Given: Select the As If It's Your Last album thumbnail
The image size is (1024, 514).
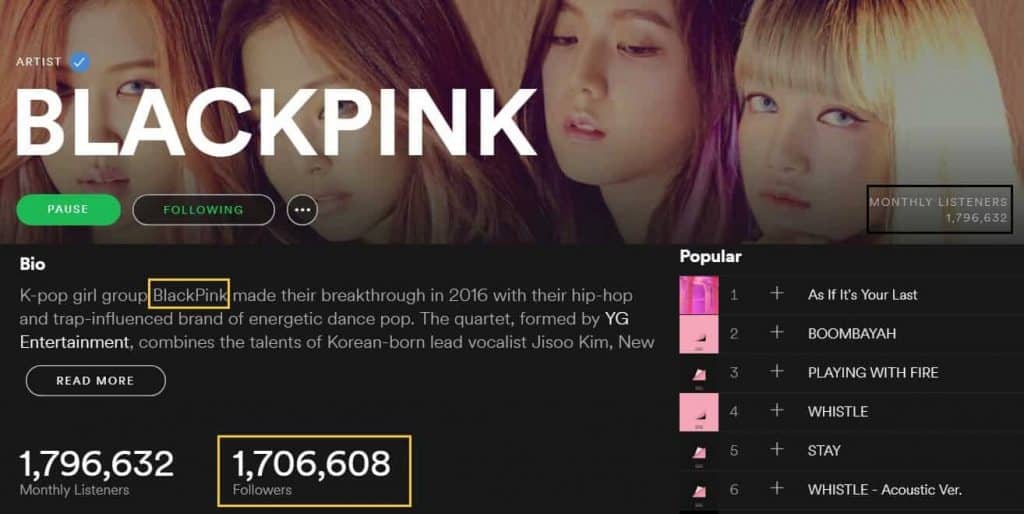Looking at the screenshot, I should tap(699, 295).
